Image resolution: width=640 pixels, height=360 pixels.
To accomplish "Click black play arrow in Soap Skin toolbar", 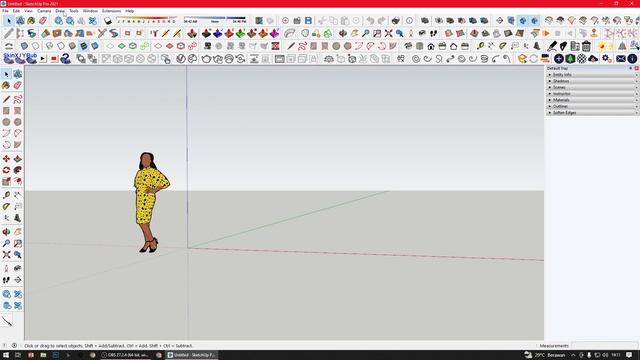I will pyautogui.click(x=43, y=59).
